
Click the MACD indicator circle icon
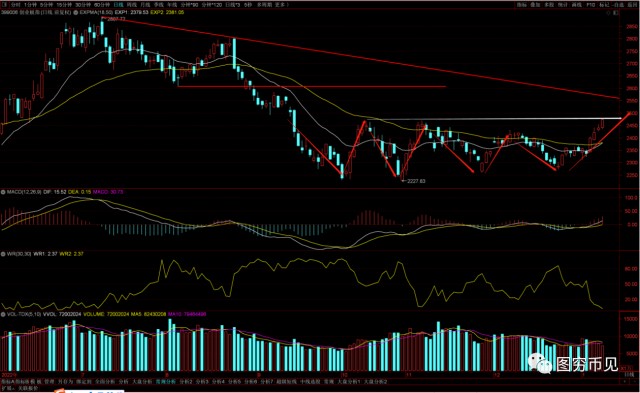point(3,192)
